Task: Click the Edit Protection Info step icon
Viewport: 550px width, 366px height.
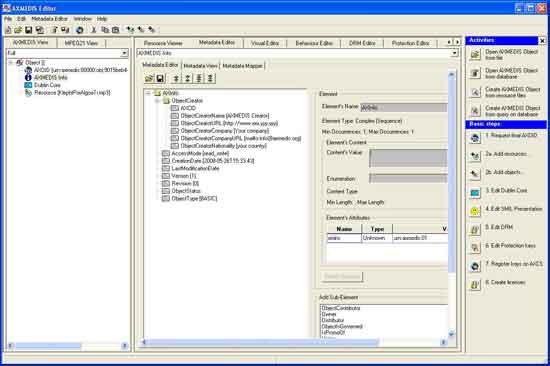Action: coord(475,248)
